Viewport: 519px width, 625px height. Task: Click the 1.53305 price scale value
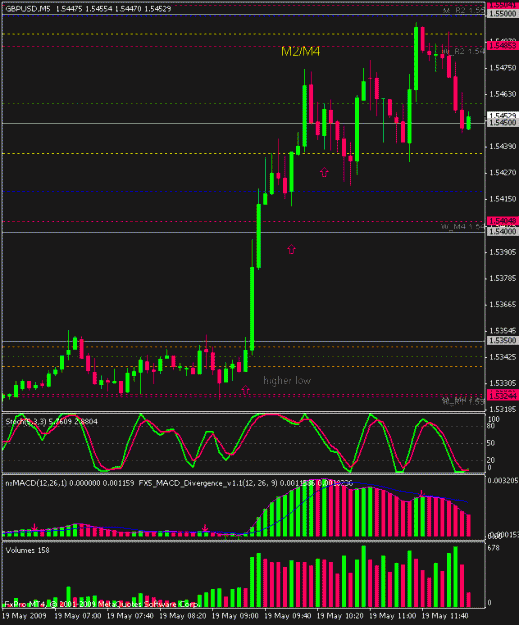coord(503,383)
